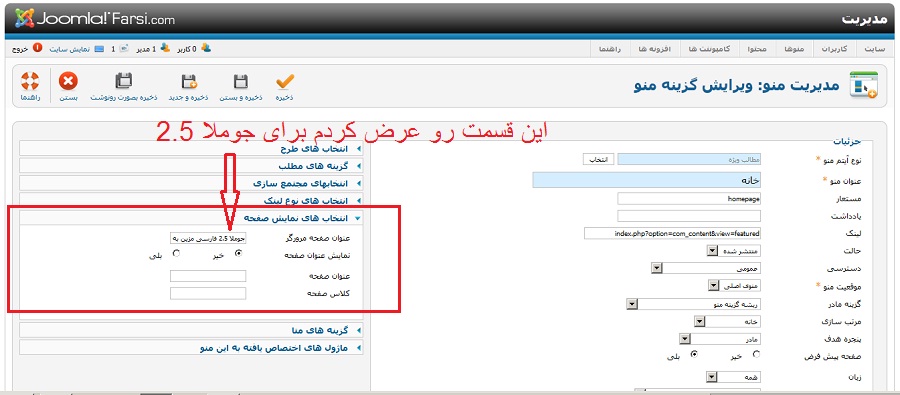Image resolution: width=900 pixels, height=395 pixels.
Task: Select بلی for نمایش عنوان صفحه
Action: point(176,253)
